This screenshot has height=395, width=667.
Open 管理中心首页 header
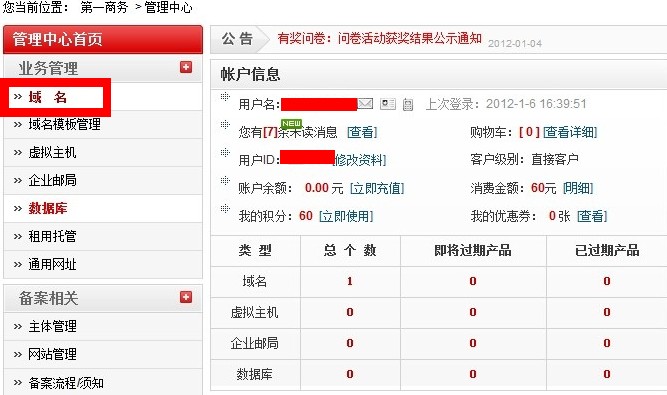click(x=103, y=39)
